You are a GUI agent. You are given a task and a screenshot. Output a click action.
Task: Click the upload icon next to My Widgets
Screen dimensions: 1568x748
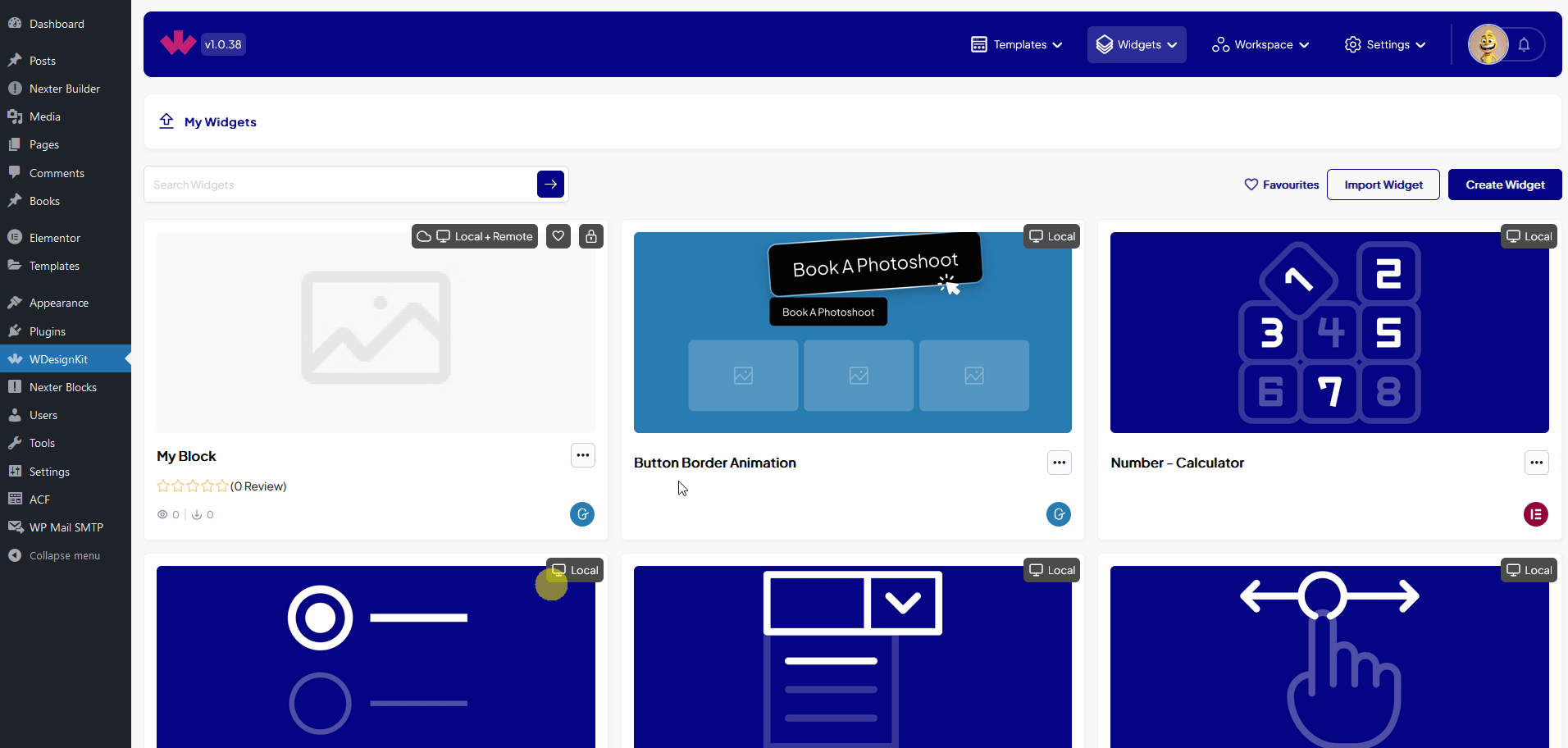point(166,121)
